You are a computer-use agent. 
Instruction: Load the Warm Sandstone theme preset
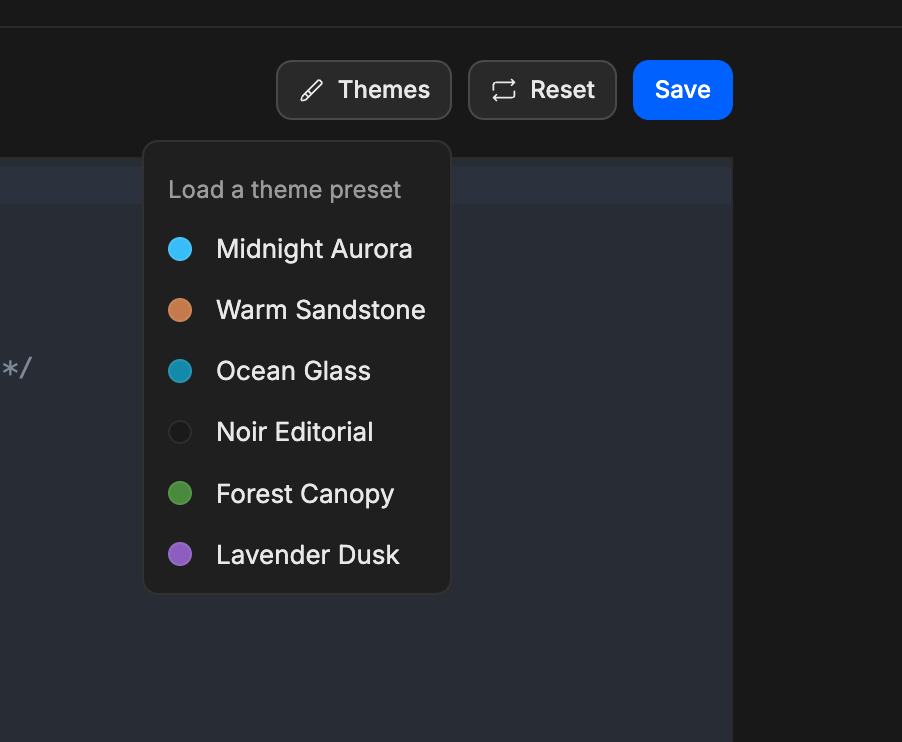(x=297, y=310)
